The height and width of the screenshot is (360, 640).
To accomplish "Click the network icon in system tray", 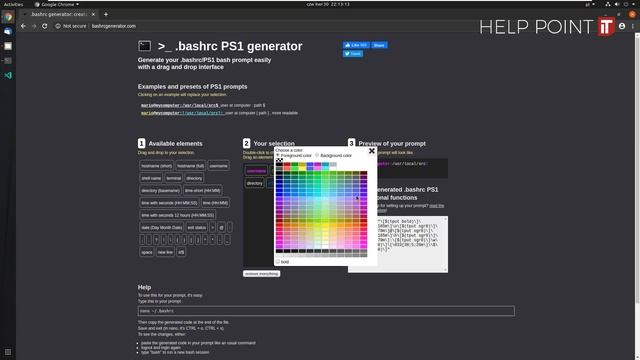I will (x=607, y=4).
